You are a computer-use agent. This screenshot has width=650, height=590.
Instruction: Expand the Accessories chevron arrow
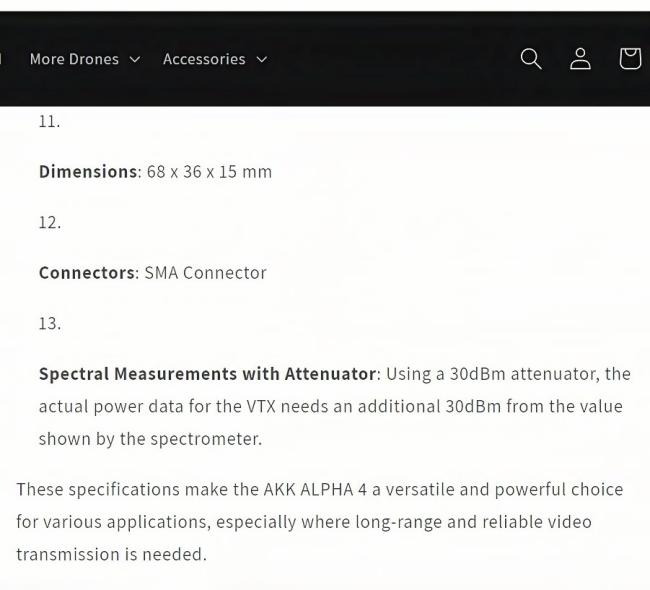coord(262,60)
